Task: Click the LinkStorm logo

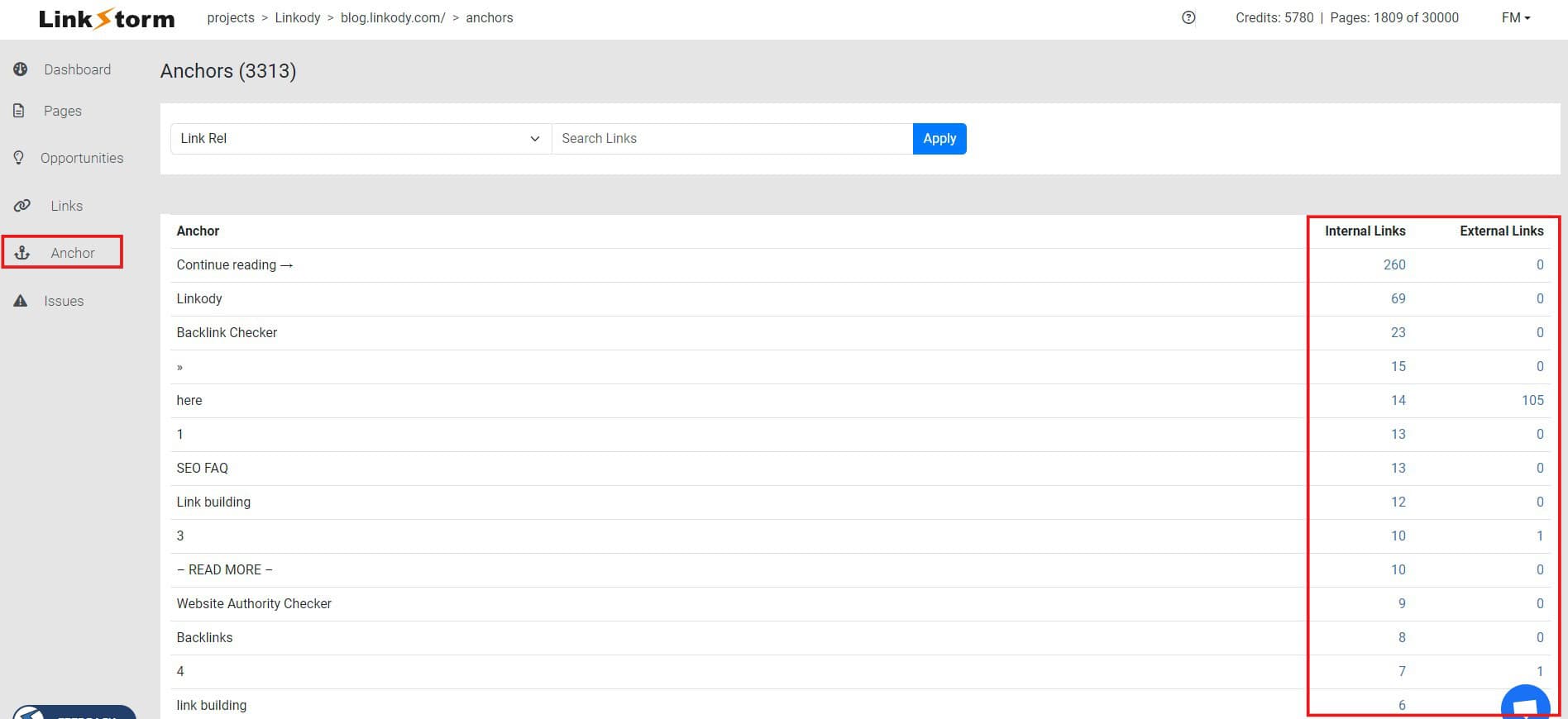Action: (107, 19)
